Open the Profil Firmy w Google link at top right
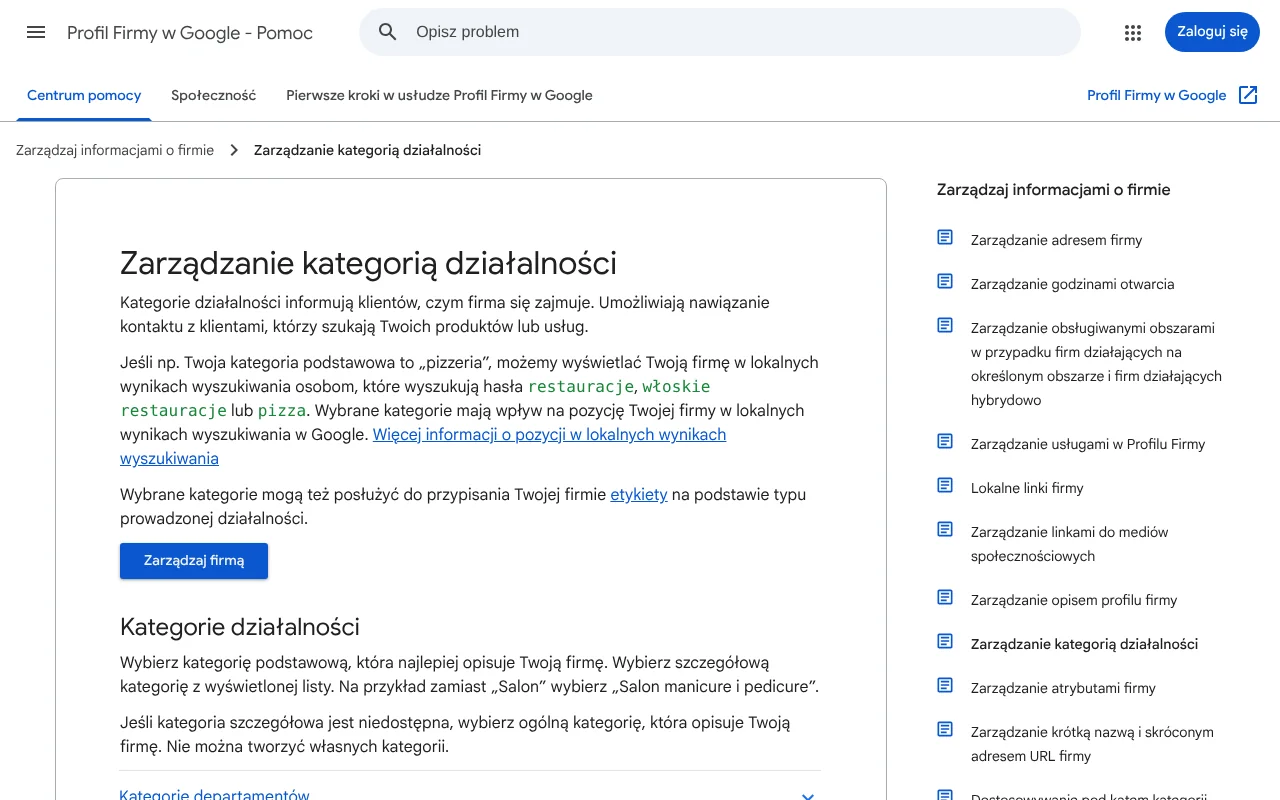This screenshot has height=800, width=1280. (1156, 95)
